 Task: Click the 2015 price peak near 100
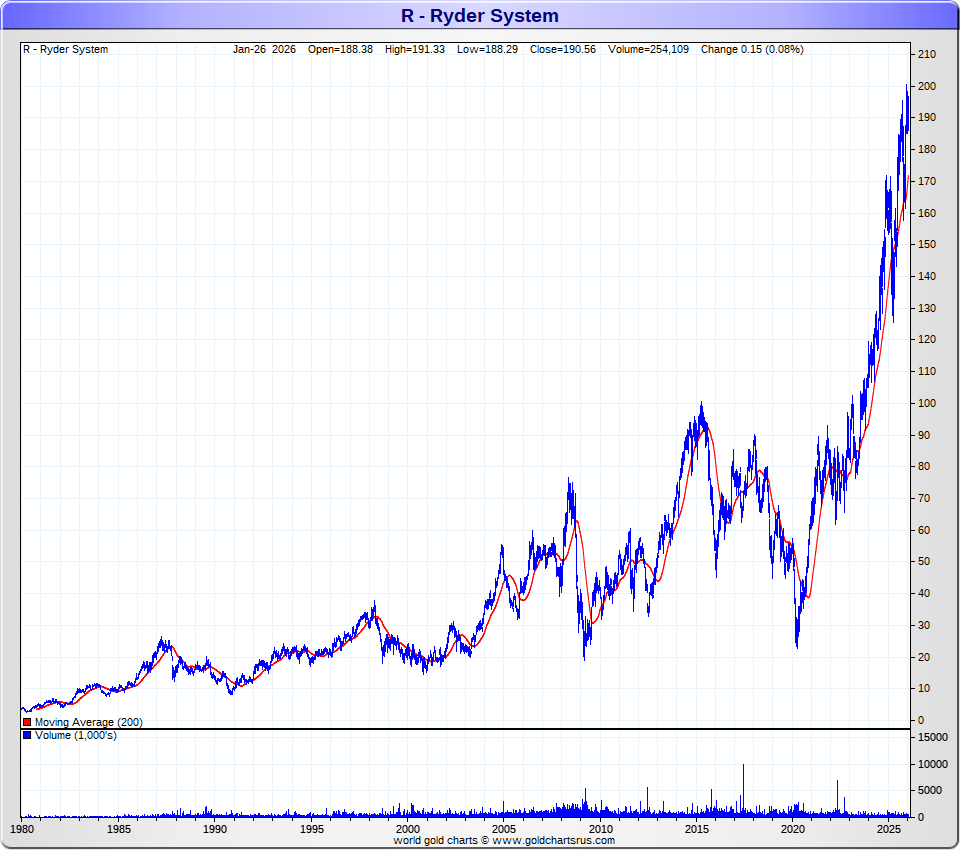point(702,404)
